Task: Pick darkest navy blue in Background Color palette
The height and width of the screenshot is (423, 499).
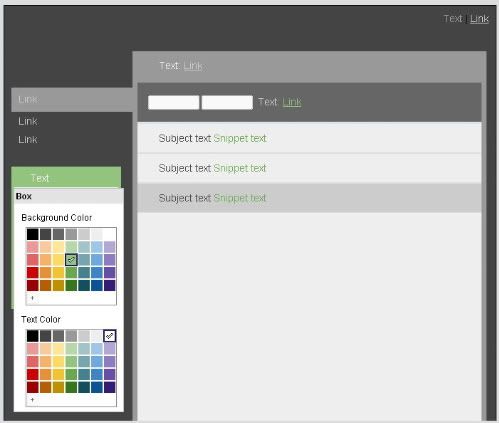Action: point(97,285)
